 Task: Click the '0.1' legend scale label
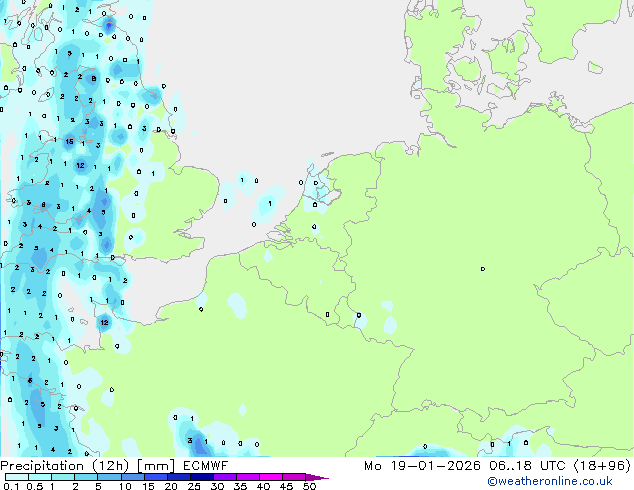(x=11, y=486)
